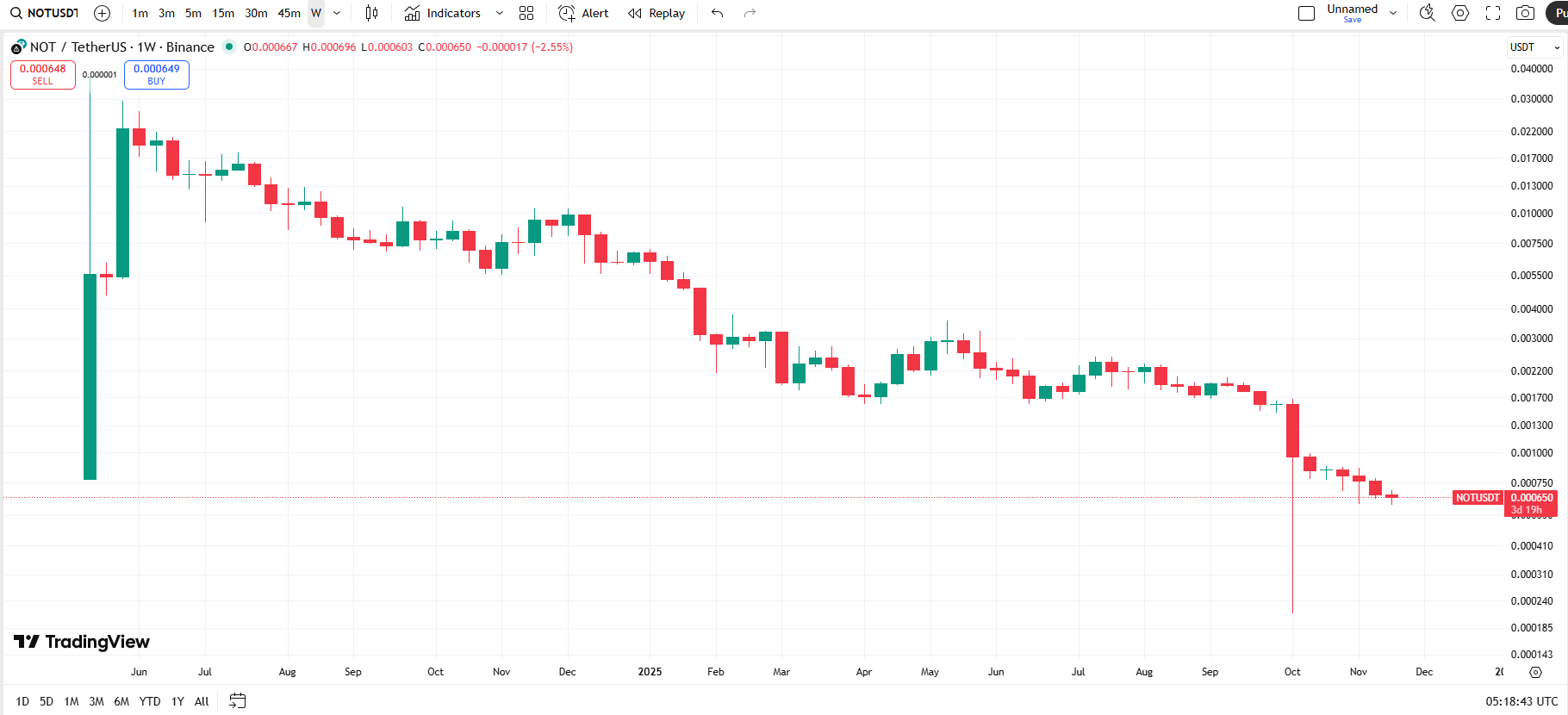
Task: Open the USDT currency dropdown
Action: (x=1534, y=47)
